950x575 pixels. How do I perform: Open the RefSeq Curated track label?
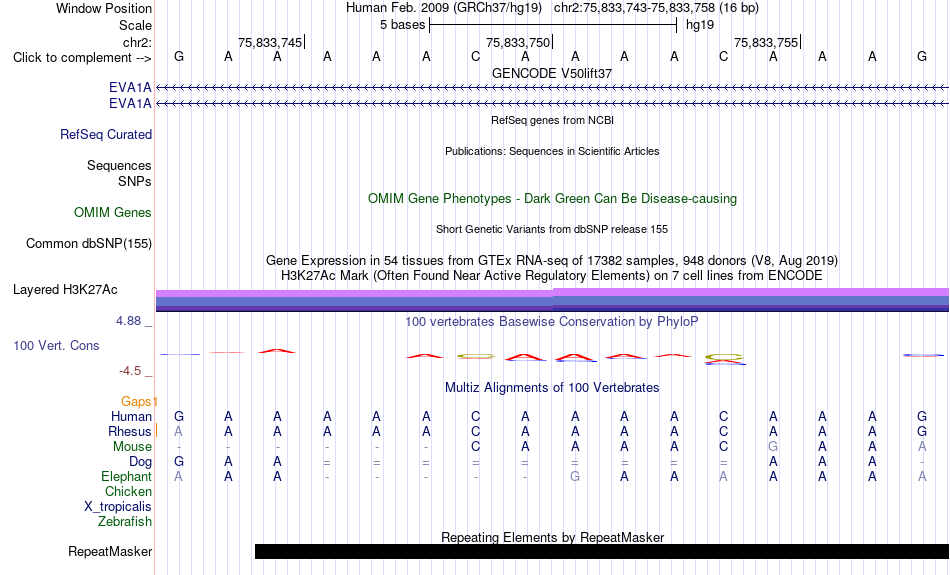coord(106,135)
